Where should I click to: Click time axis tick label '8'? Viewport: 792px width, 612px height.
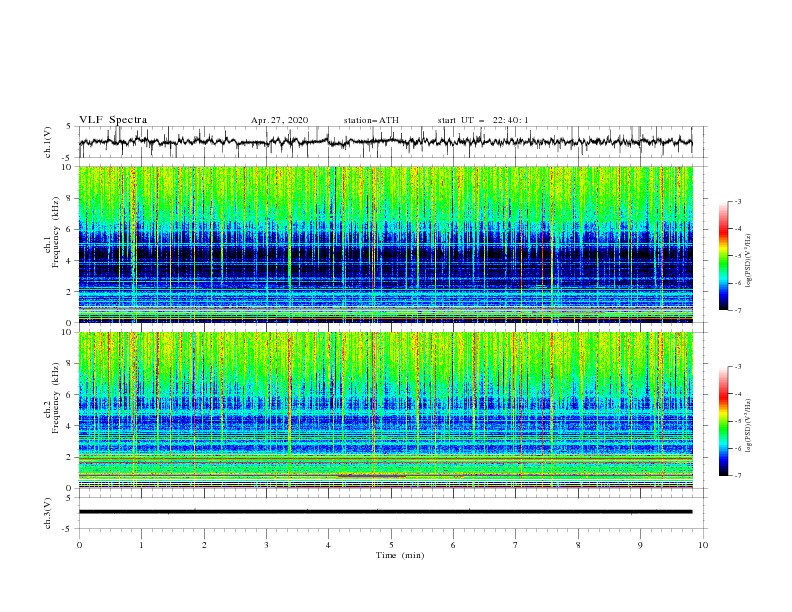click(x=578, y=545)
